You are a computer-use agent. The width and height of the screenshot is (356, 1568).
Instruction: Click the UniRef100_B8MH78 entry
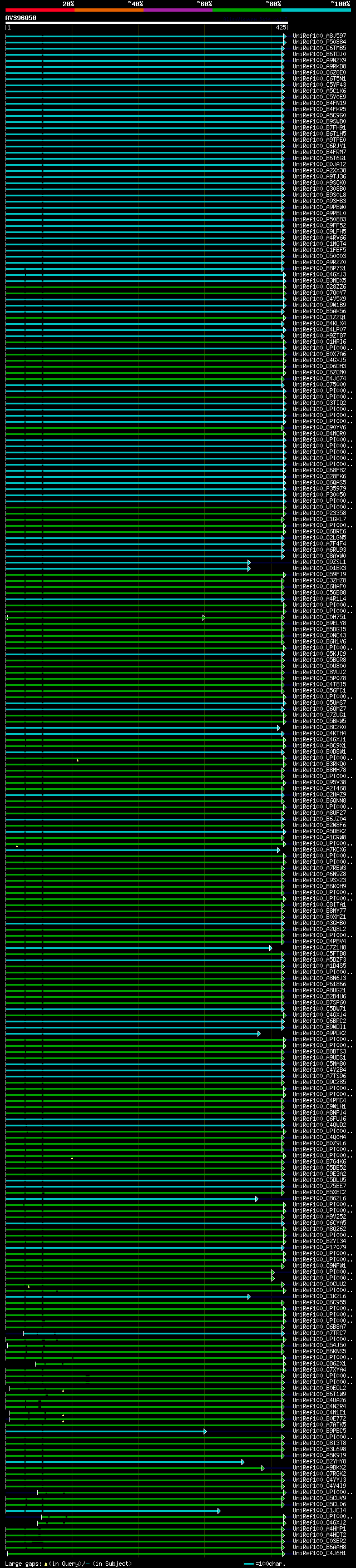[x=319, y=770]
